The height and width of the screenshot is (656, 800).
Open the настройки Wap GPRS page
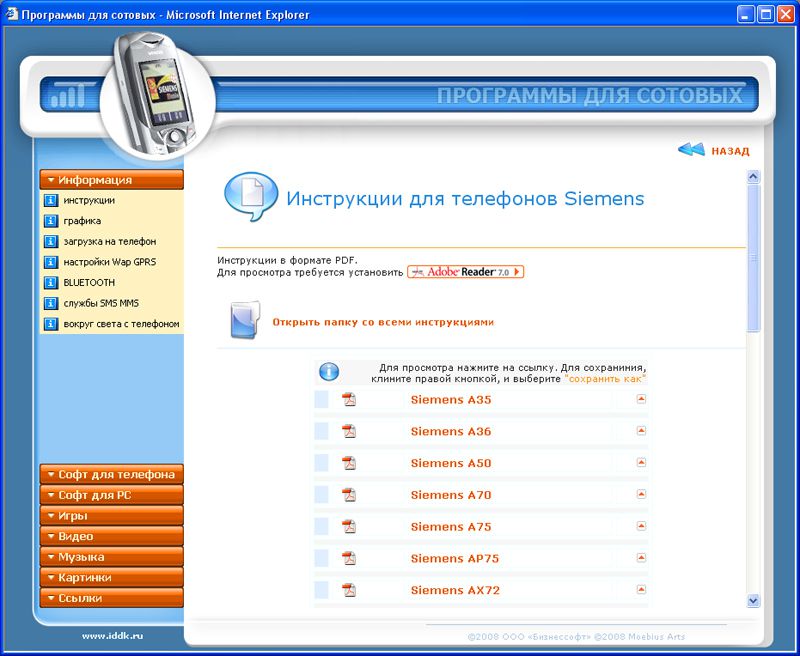(x=110, y=262)
